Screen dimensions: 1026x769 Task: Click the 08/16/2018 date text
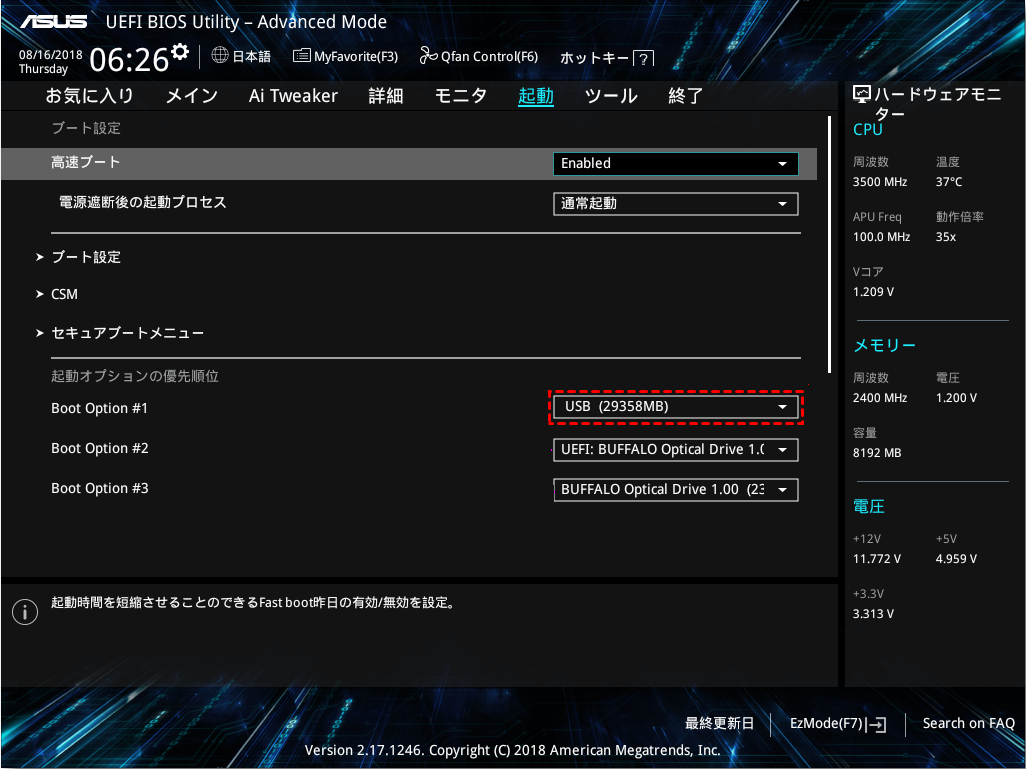[50, 55]
